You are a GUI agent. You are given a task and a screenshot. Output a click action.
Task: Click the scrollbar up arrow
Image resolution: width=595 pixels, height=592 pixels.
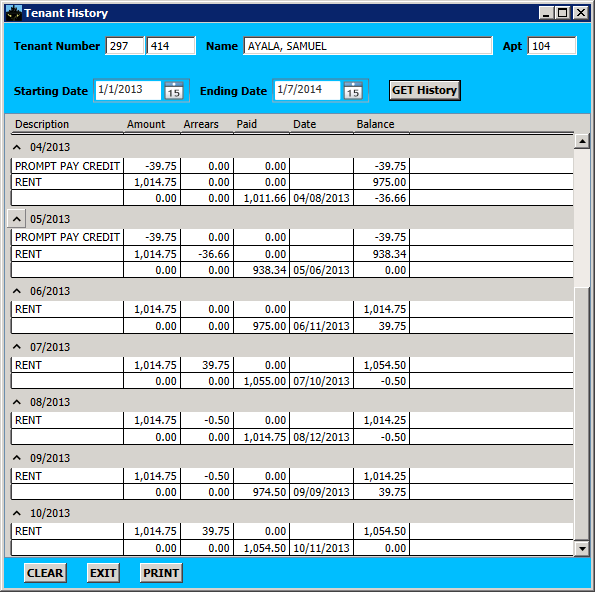(582, 142)
